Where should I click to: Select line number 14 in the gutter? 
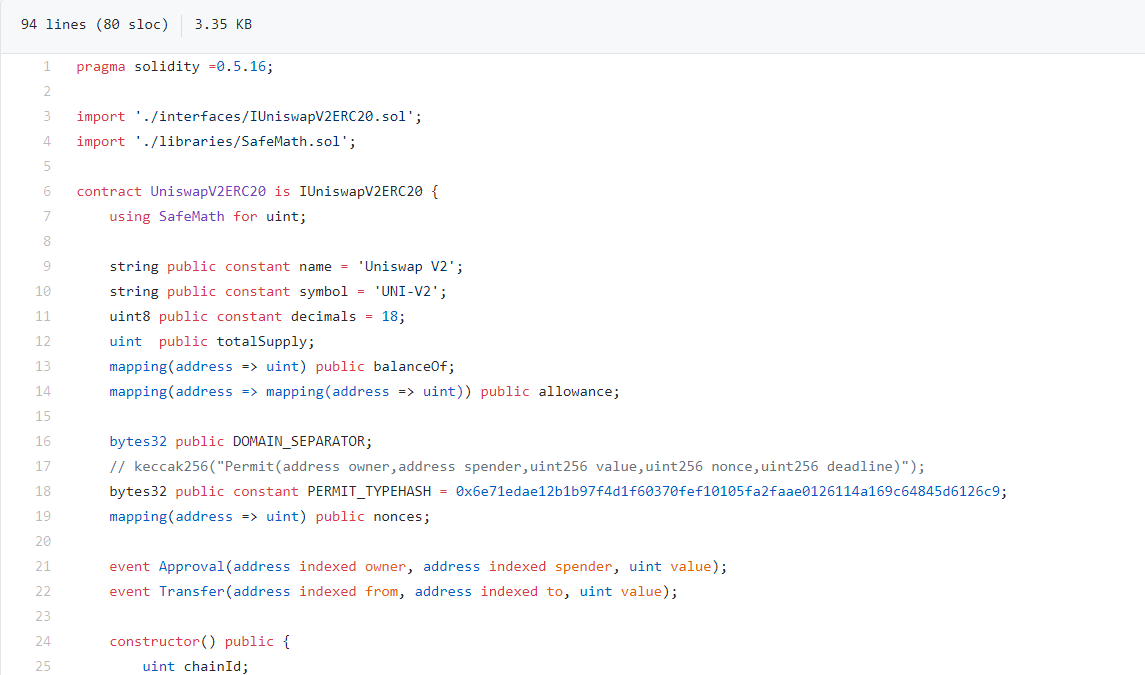click(x=43, y=392)
